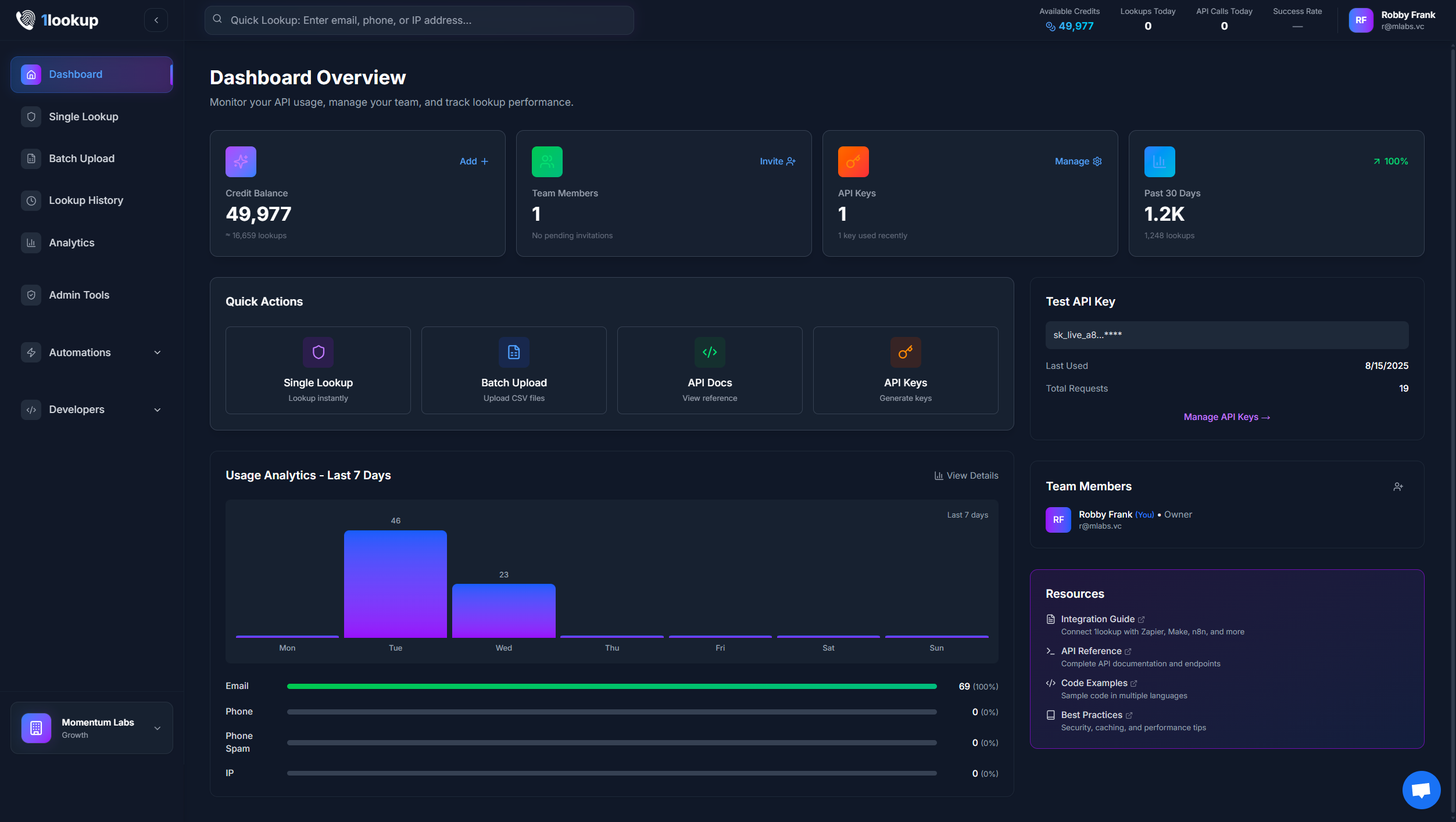Screen dimensions: 1456x822
Task: Click the 1lookup fingerprint logo
Action: (26, 20)
